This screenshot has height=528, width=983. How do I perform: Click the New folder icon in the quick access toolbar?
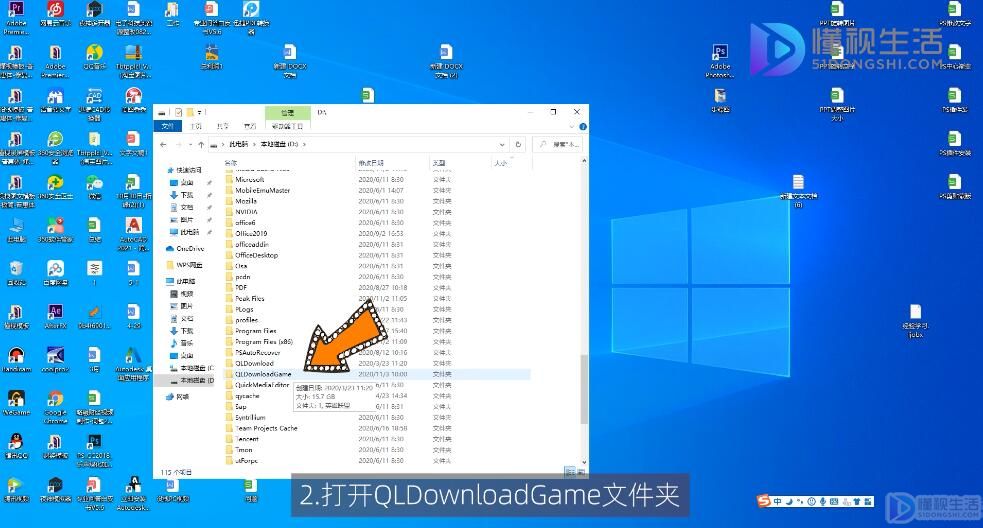(190, 112)
